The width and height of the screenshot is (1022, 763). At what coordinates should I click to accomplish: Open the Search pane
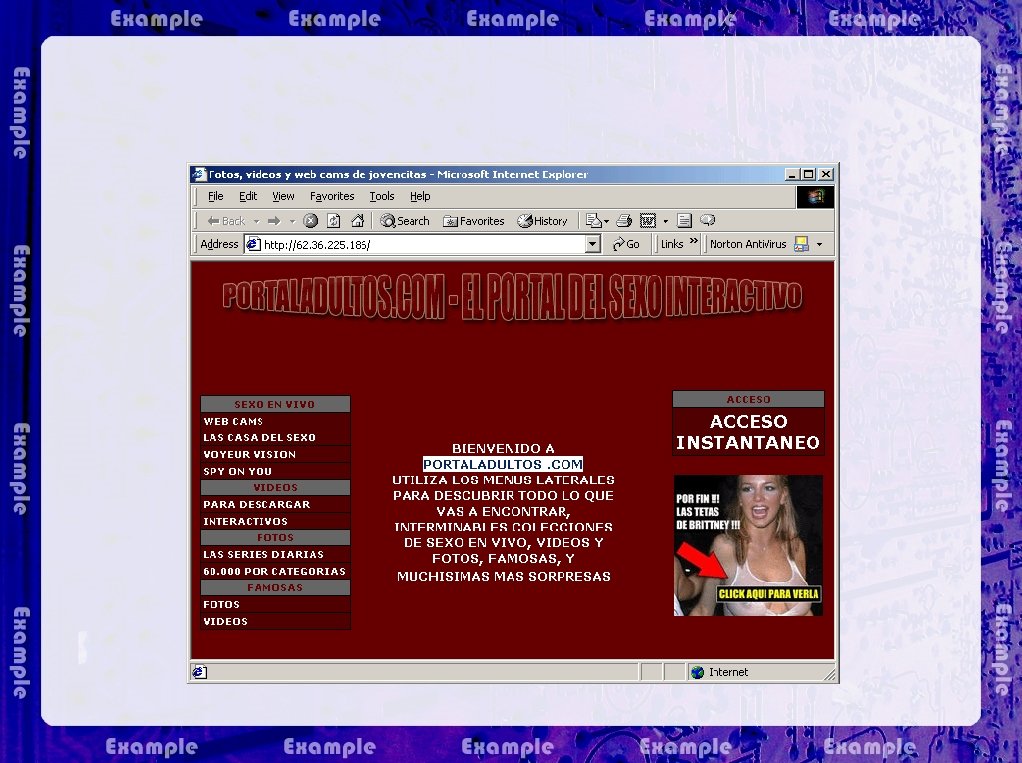(405, 221)
